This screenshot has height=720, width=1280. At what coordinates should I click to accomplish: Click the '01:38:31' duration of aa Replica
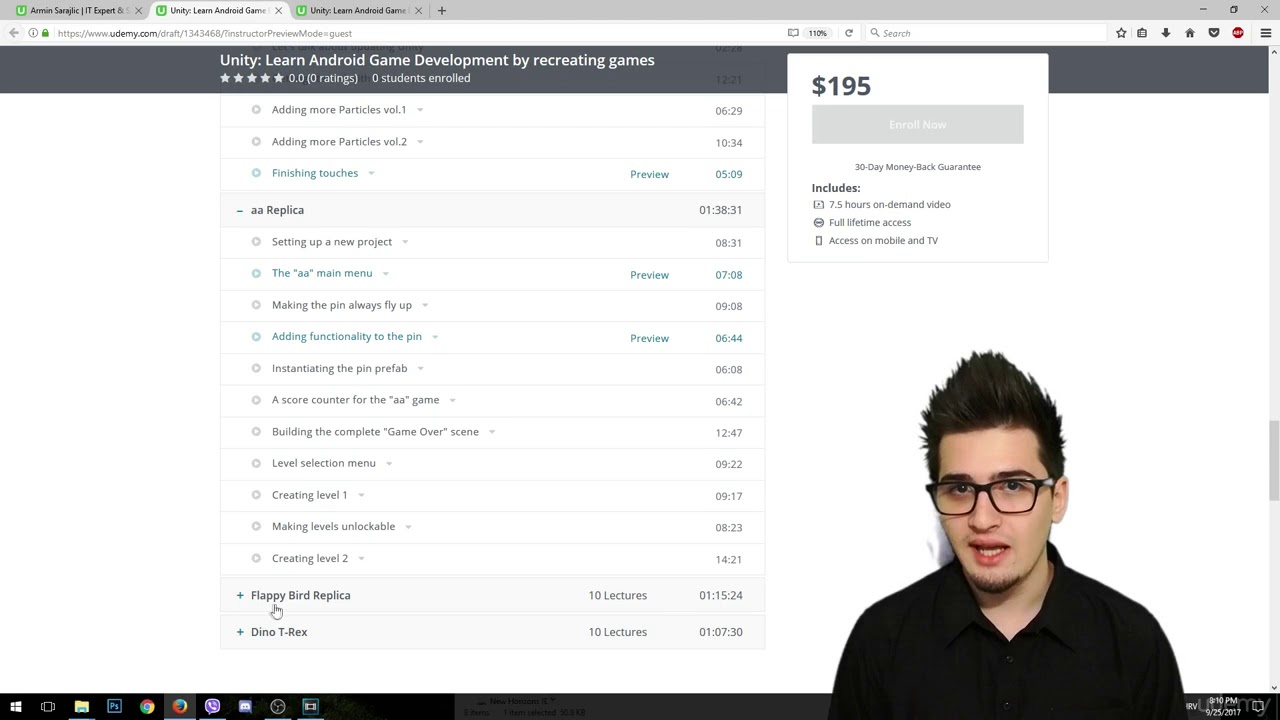720,210
